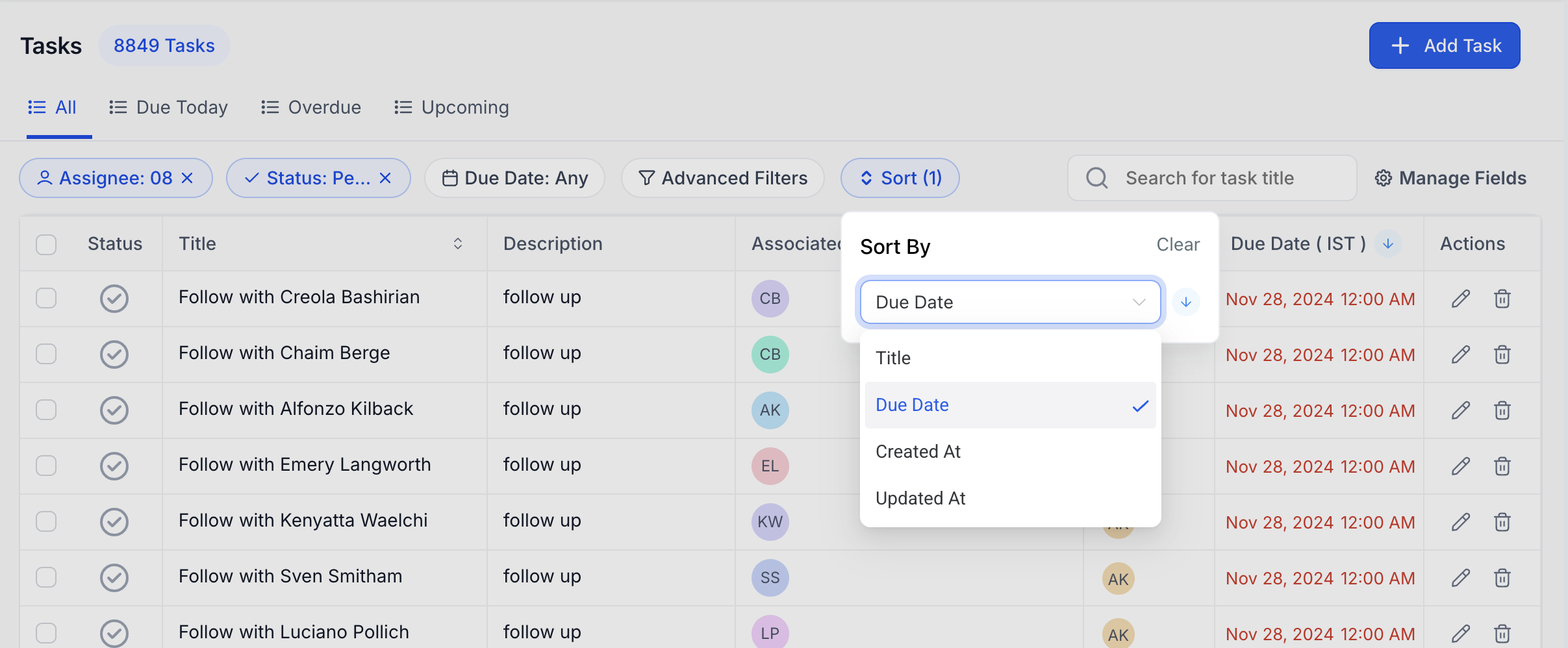
Task: Toggle the select-all checkbox in table header
Action: pyautogui.click(x=46, y=245)
